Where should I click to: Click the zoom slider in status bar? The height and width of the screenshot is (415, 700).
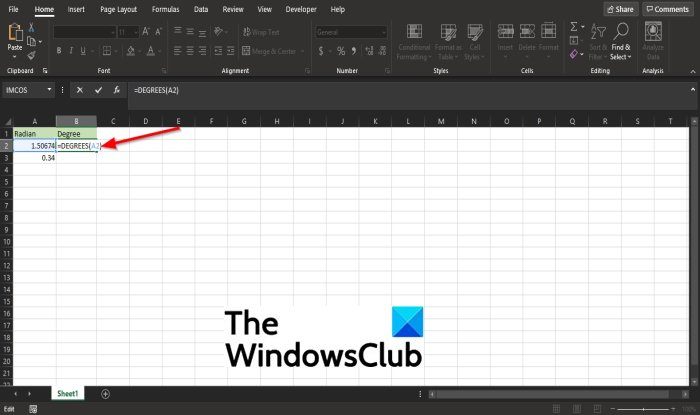click(643, 409)
